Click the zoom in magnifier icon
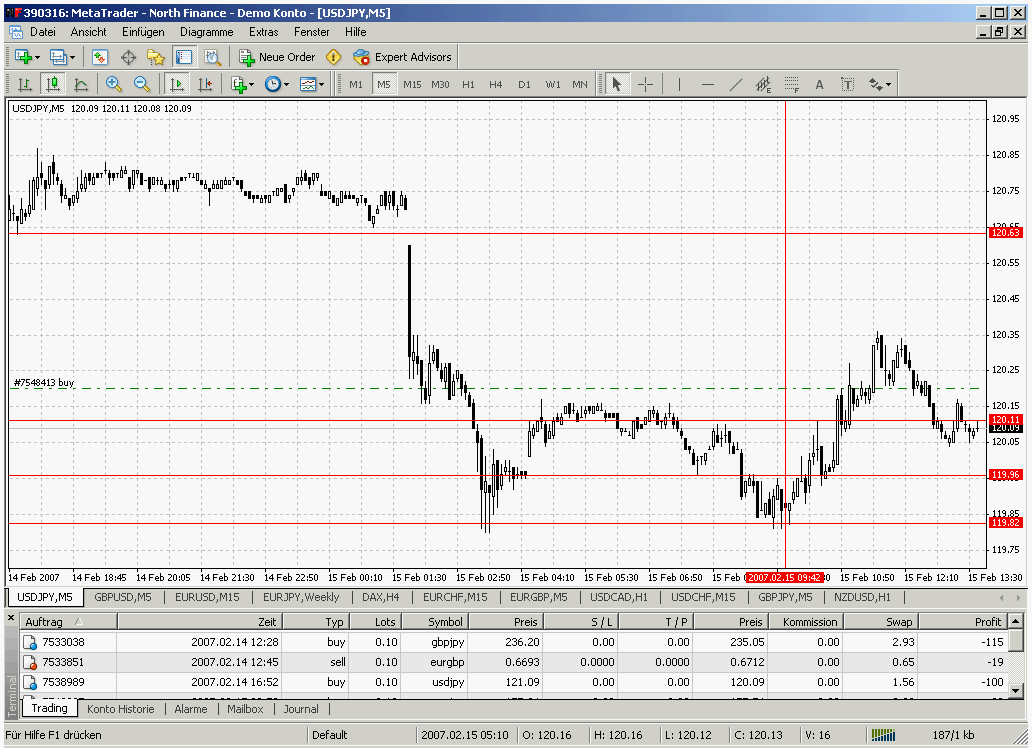The image size is (1032, 748). coord(113,84)
